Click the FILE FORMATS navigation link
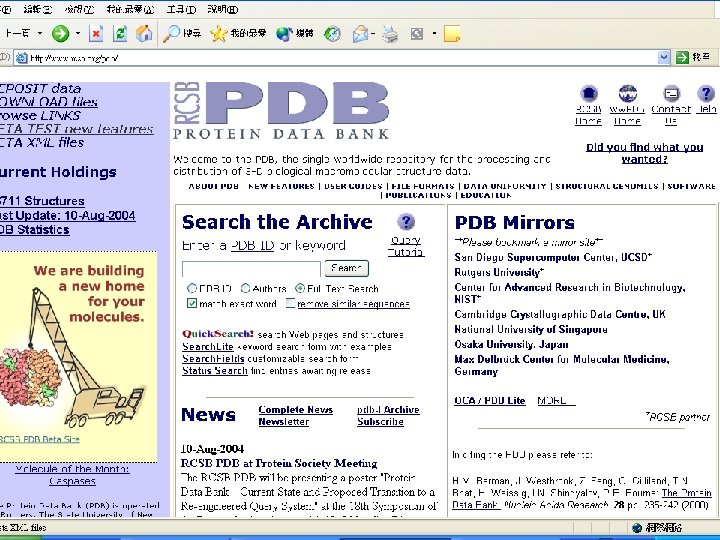This screenshot has width=720, height=540. pos(423,186)
